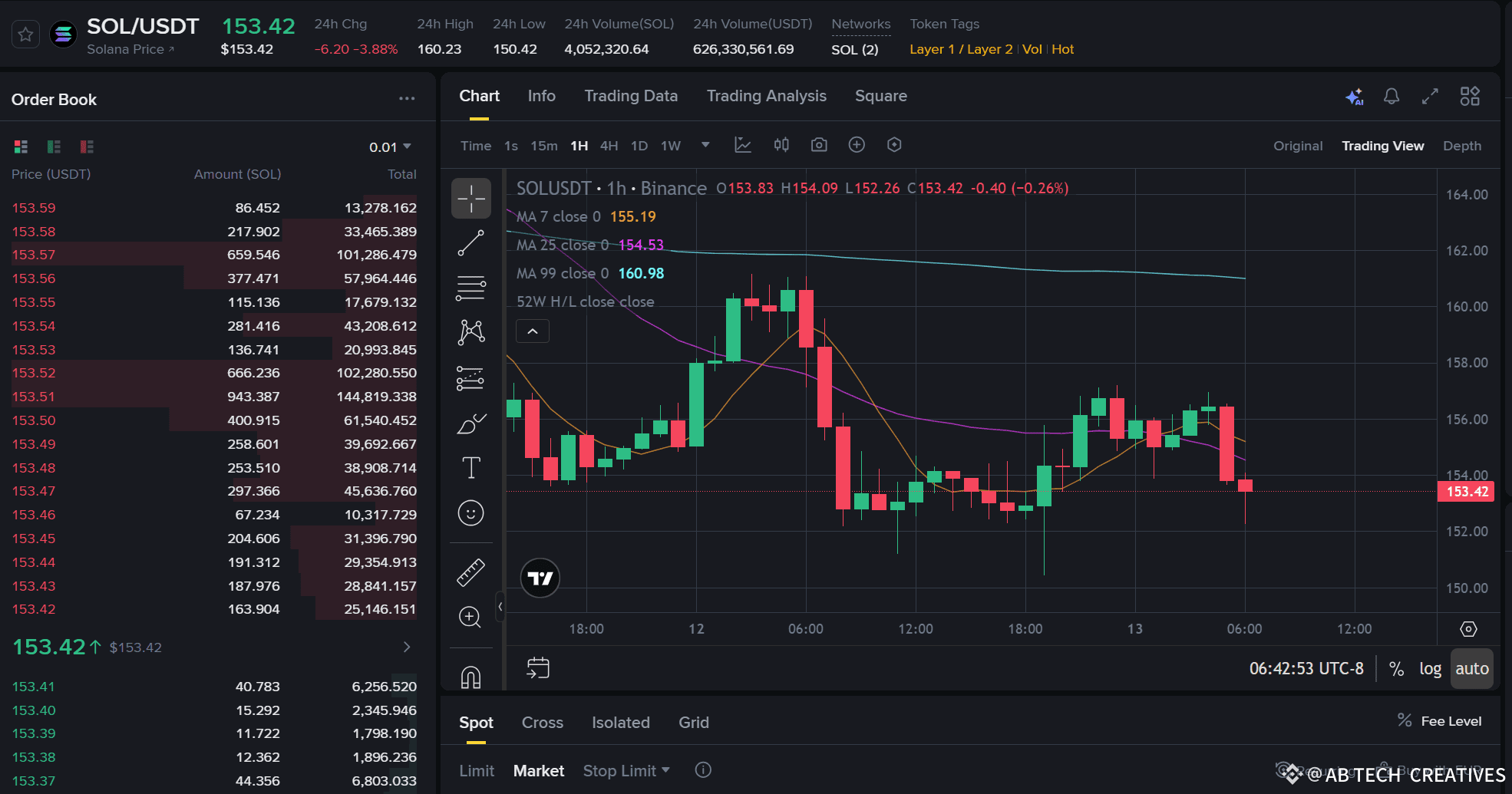Switch chart to Depth view
Image resolution: width=1512 pixels, height=794 pixels.
coord(1462,146)
